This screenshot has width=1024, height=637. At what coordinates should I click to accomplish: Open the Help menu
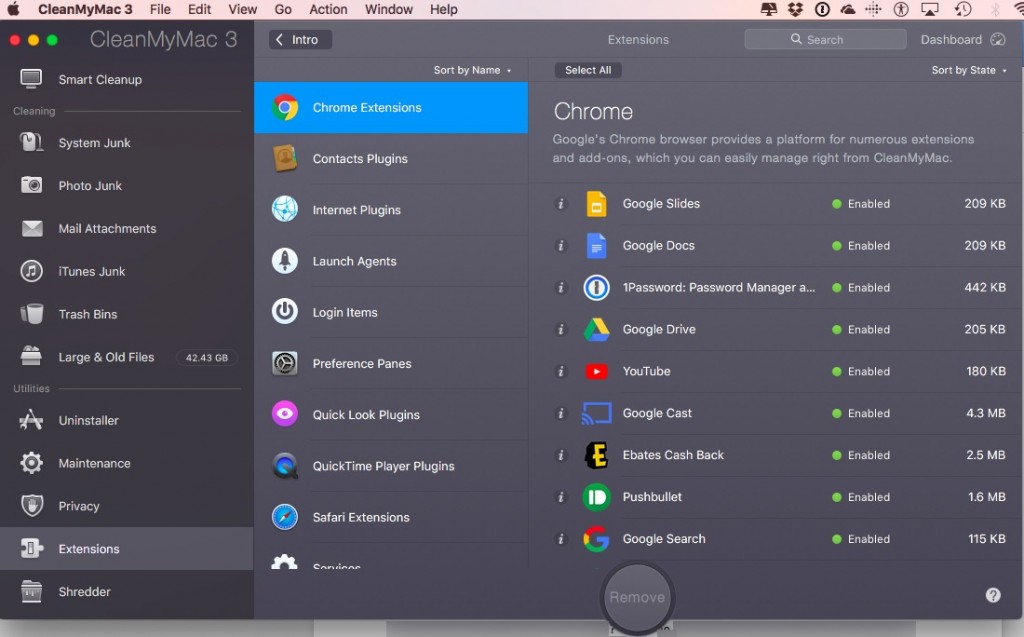coord(443,9)
